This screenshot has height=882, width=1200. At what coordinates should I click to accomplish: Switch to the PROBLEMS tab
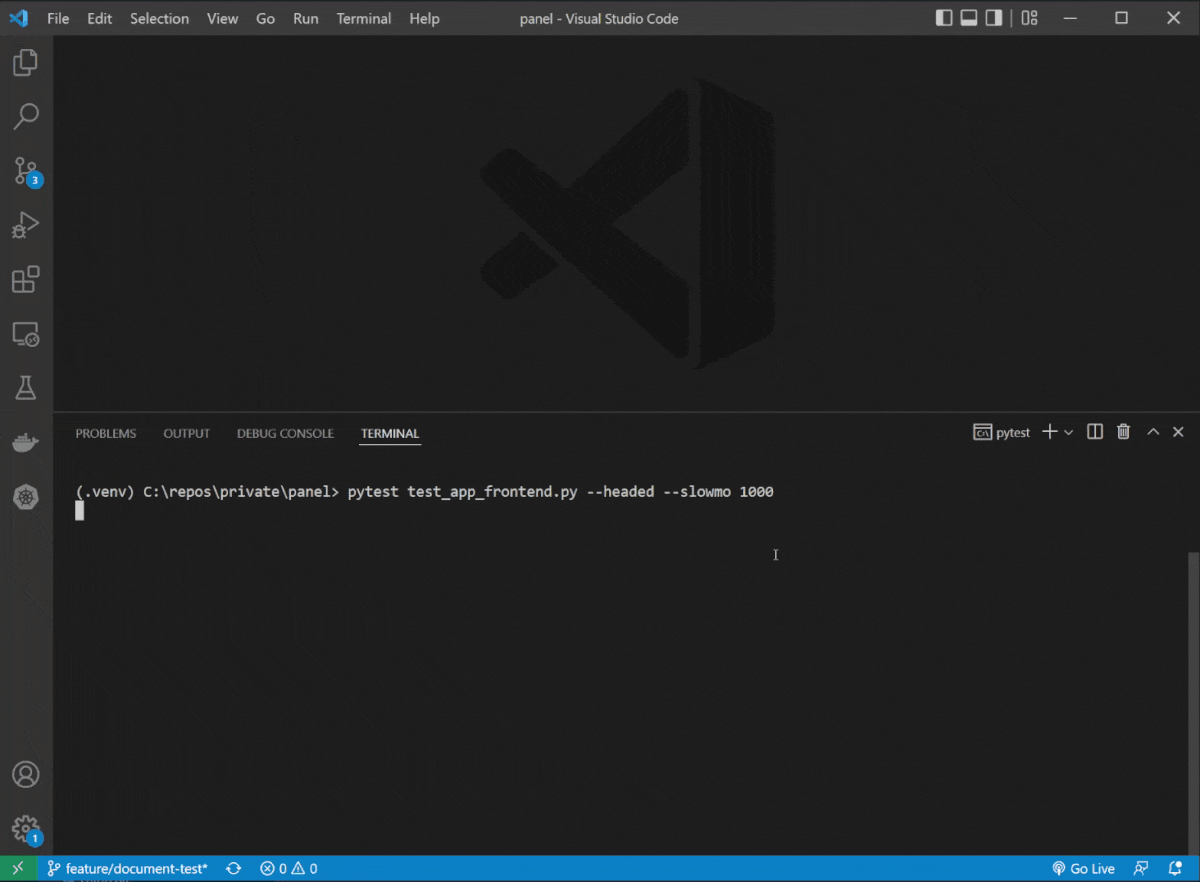(x=105, y=433)
